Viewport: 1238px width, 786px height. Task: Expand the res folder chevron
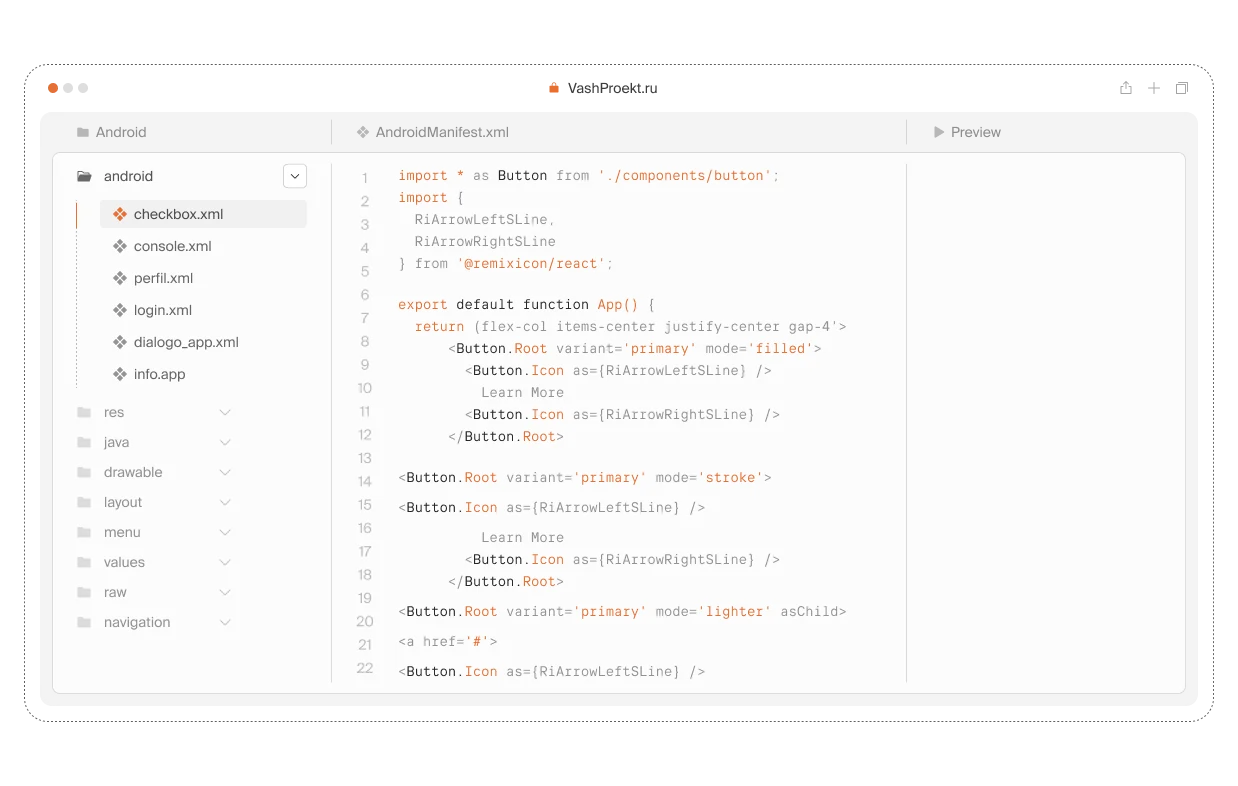[x=225, y=412]
